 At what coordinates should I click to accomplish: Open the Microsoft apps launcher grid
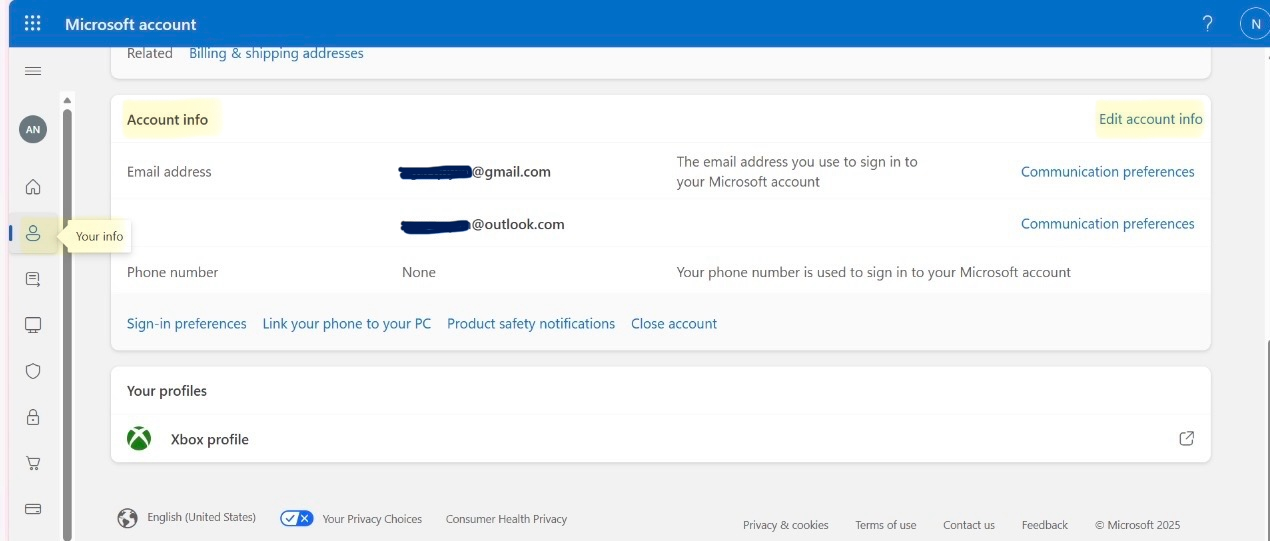33,23
